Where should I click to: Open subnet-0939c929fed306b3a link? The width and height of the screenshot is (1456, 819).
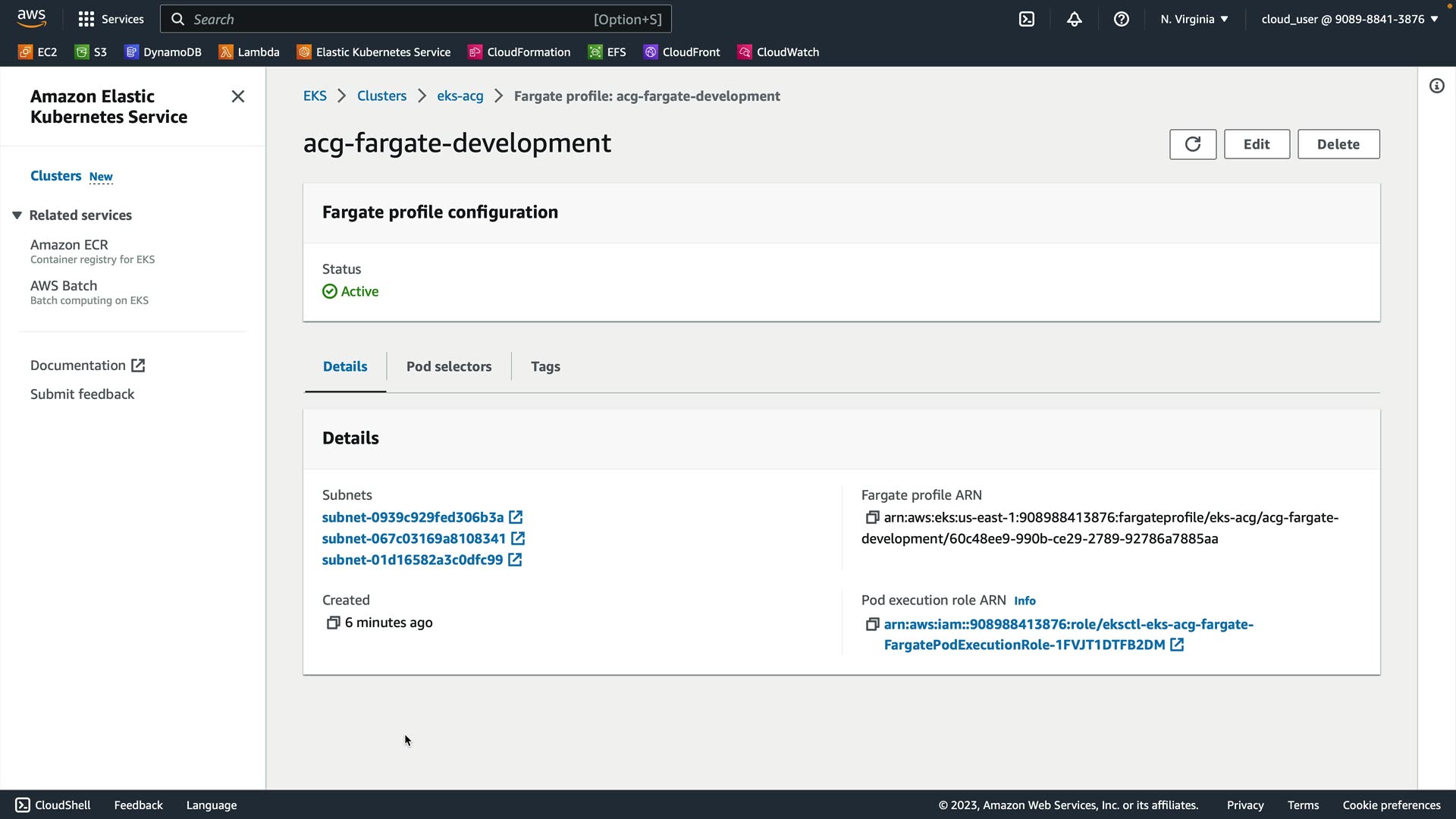tap(413, 517)
